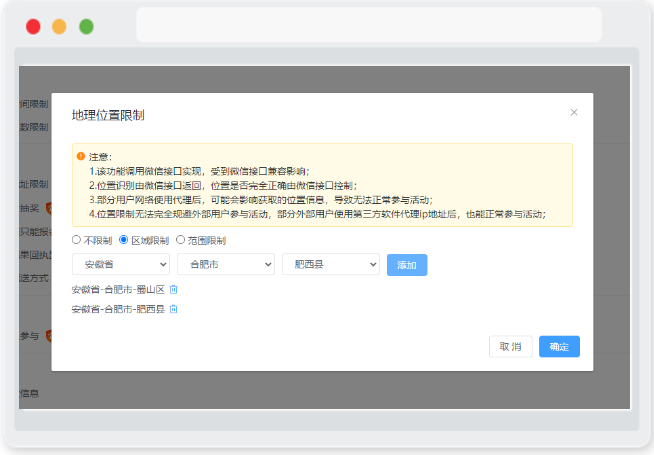Click the yellow macOS minimize button
654x455 pixels.
59,27
